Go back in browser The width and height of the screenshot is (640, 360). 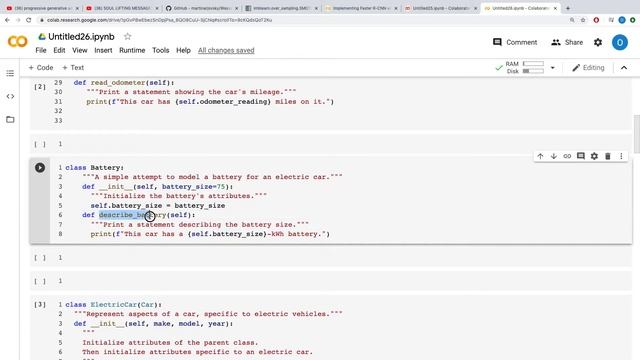click(x=7, y=20)
